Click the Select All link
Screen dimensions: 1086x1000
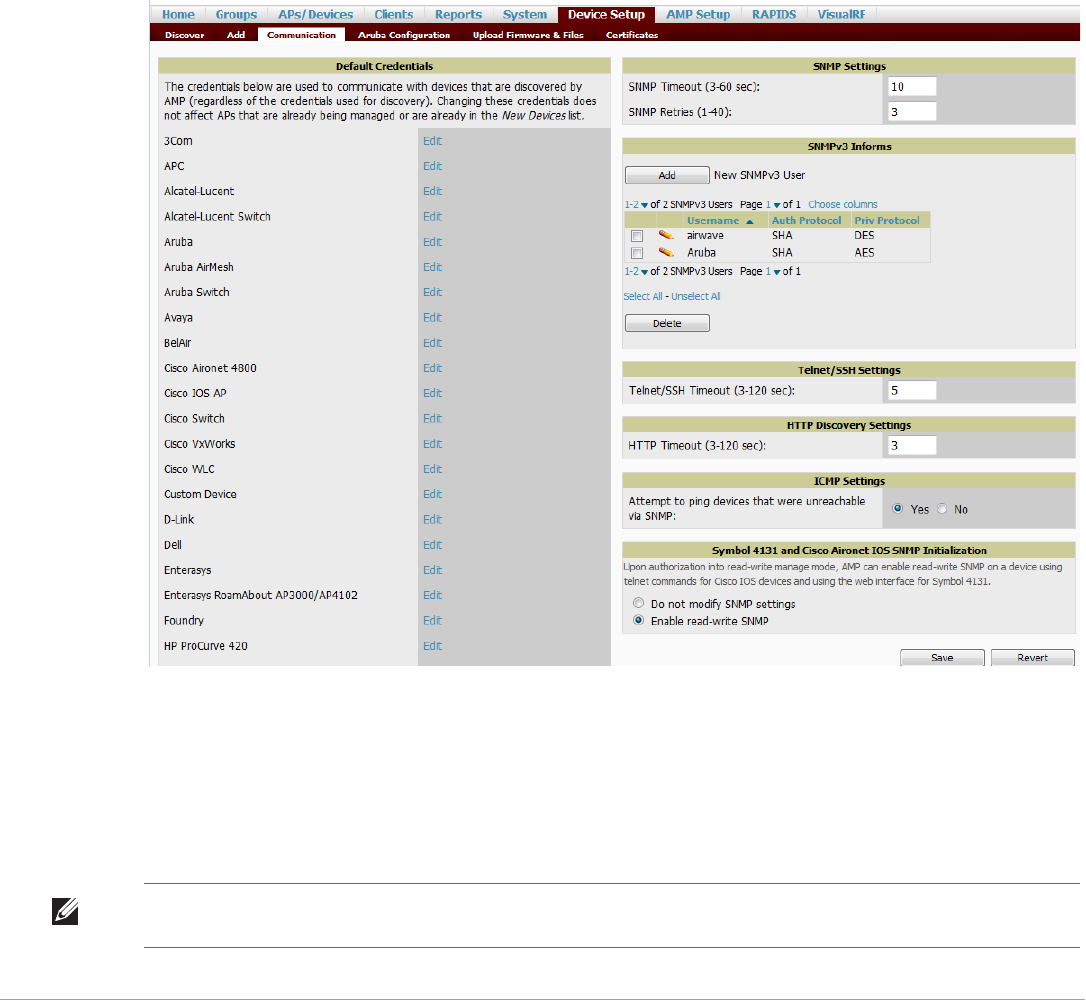point(643,296)
